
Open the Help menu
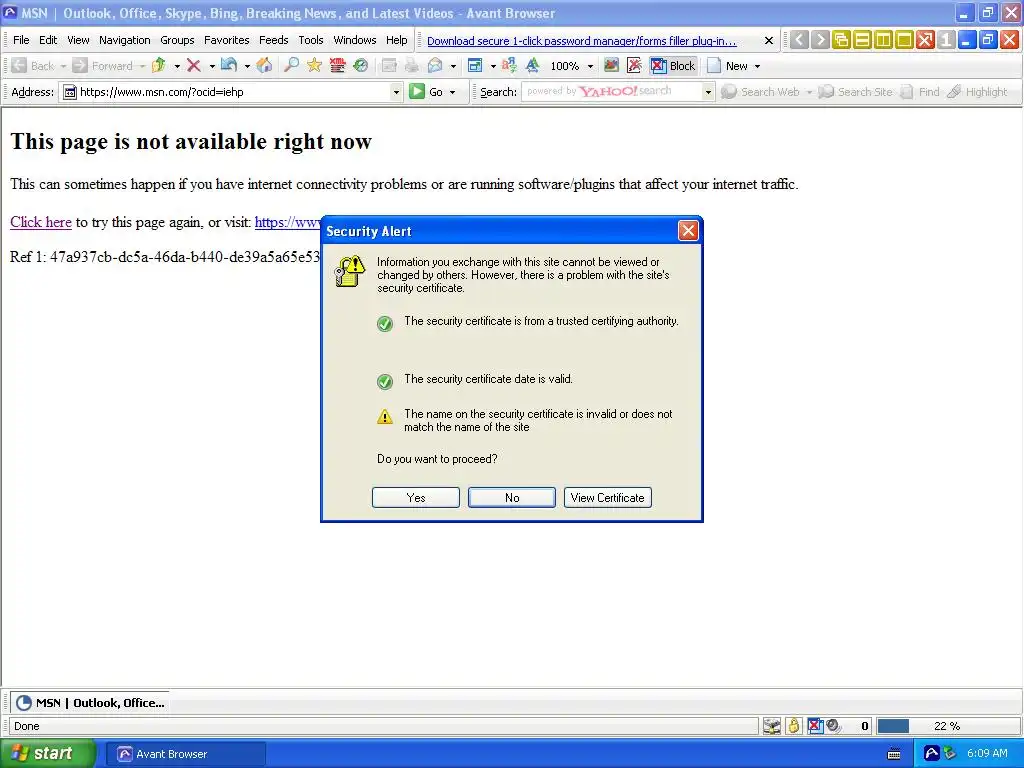(x=396, y=40)
